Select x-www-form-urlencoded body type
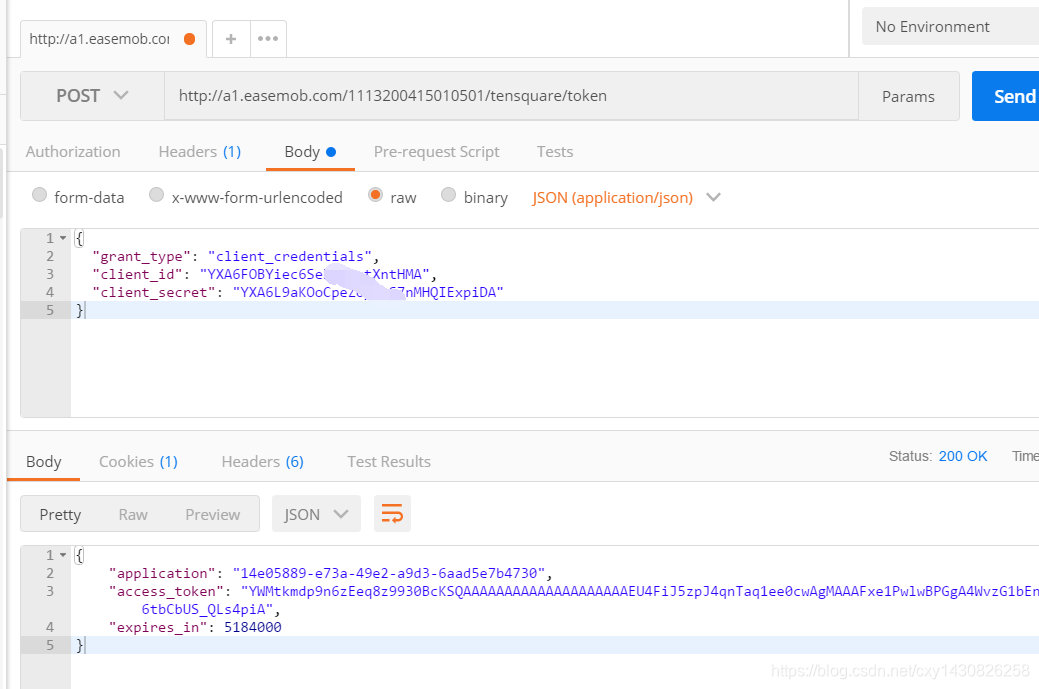Viewport: 1039px width, 689px height. click(x=156, y=195)
